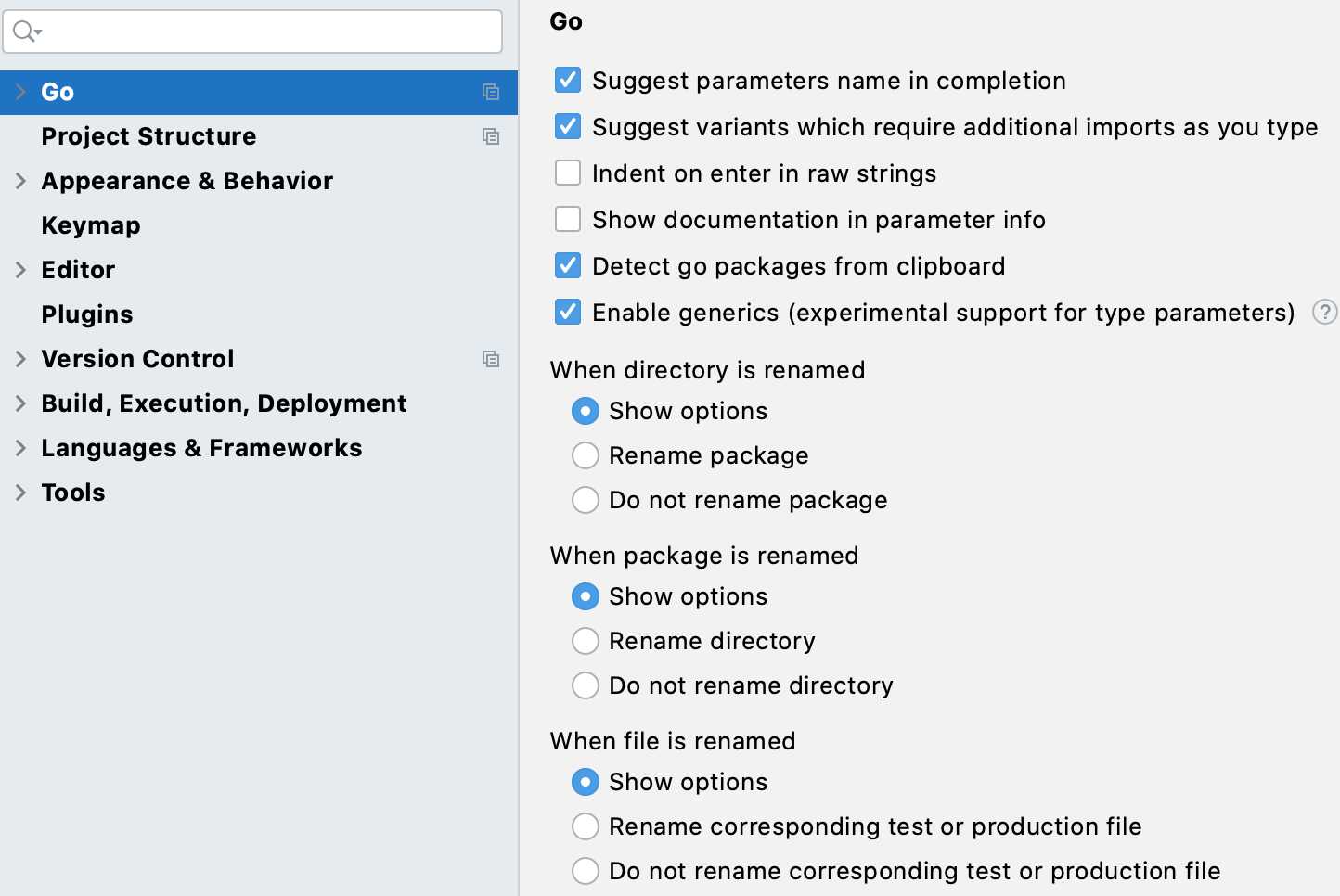
Task: Click the project-level icon beside Version Control
Action: pyautogui.click(x=491, y=359)
